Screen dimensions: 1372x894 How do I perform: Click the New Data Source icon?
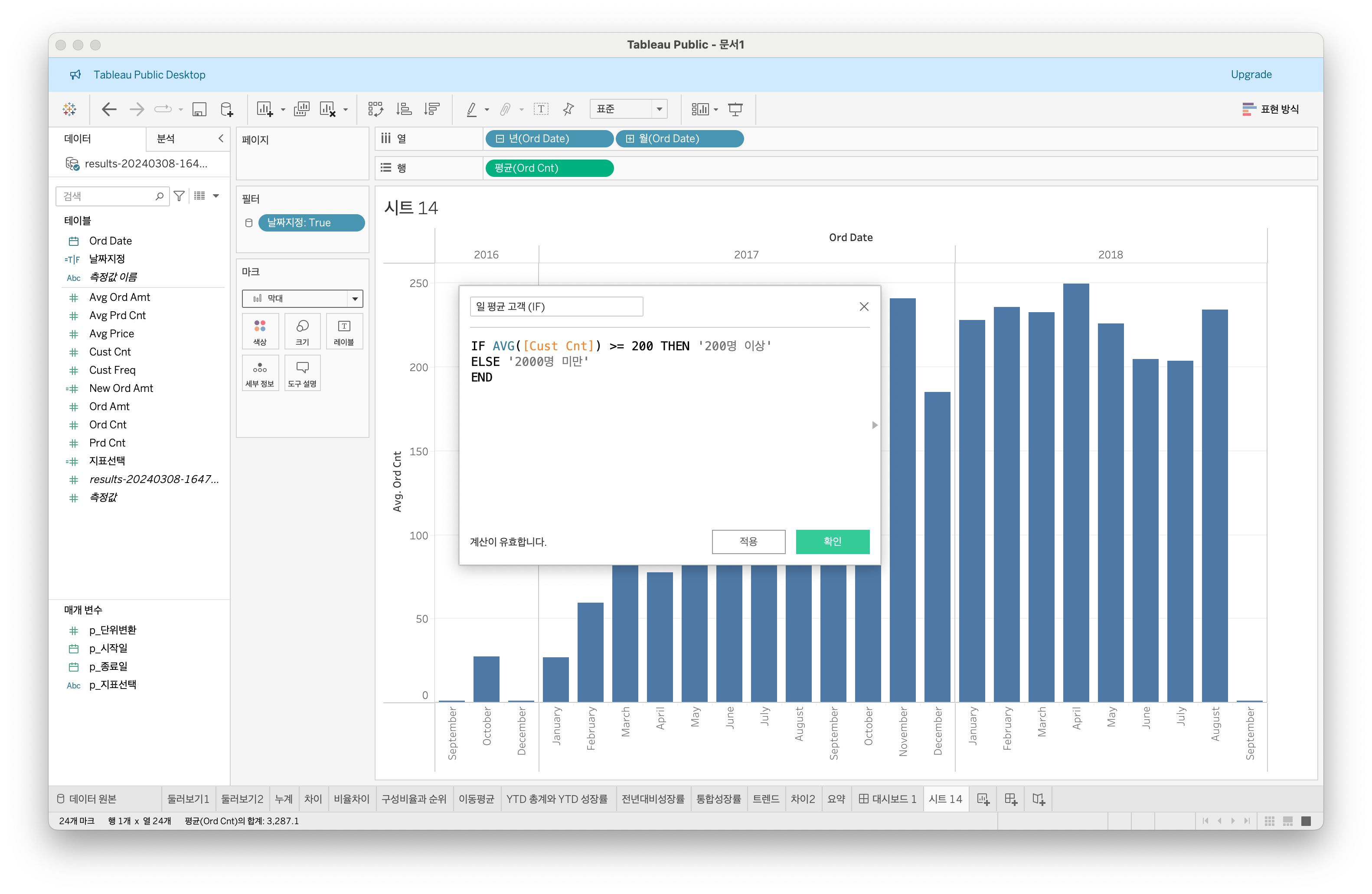click(226, 109)
